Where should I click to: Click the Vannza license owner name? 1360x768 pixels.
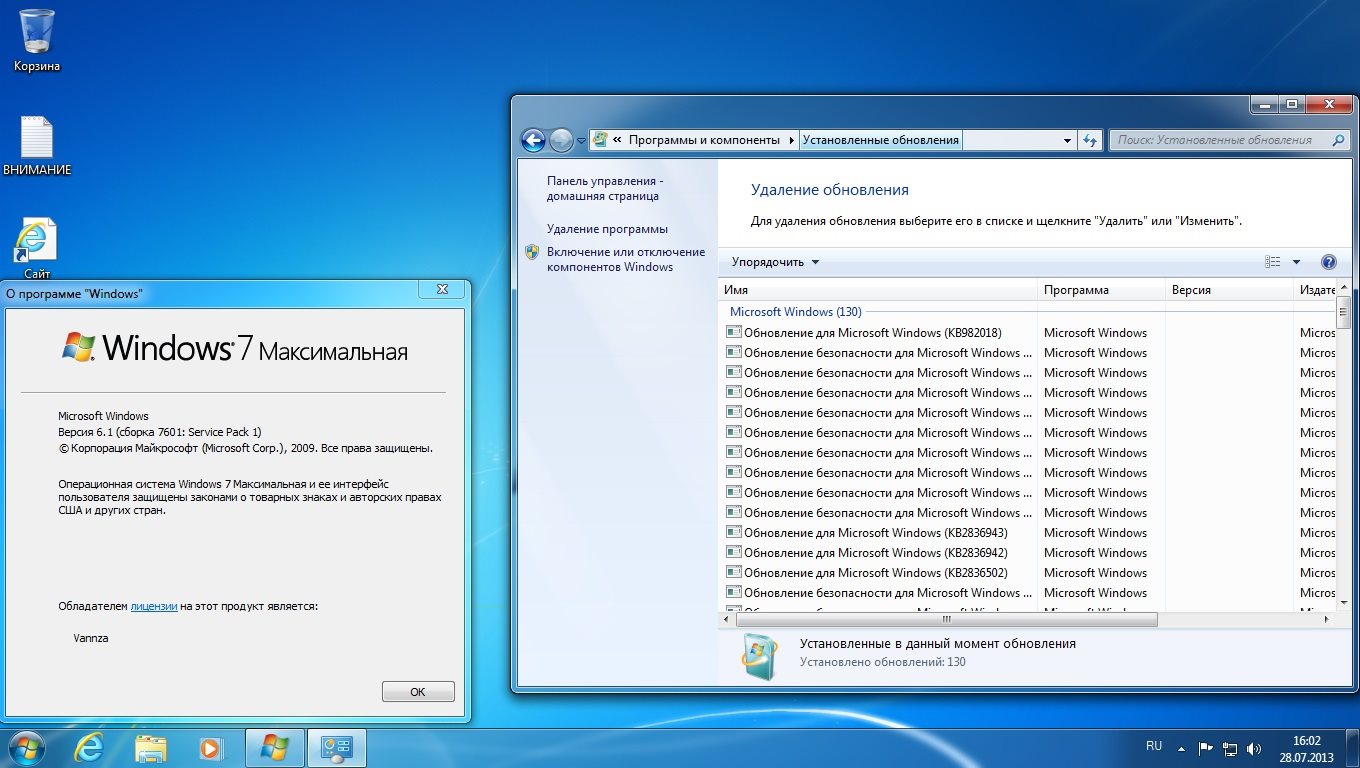(91, 637)
